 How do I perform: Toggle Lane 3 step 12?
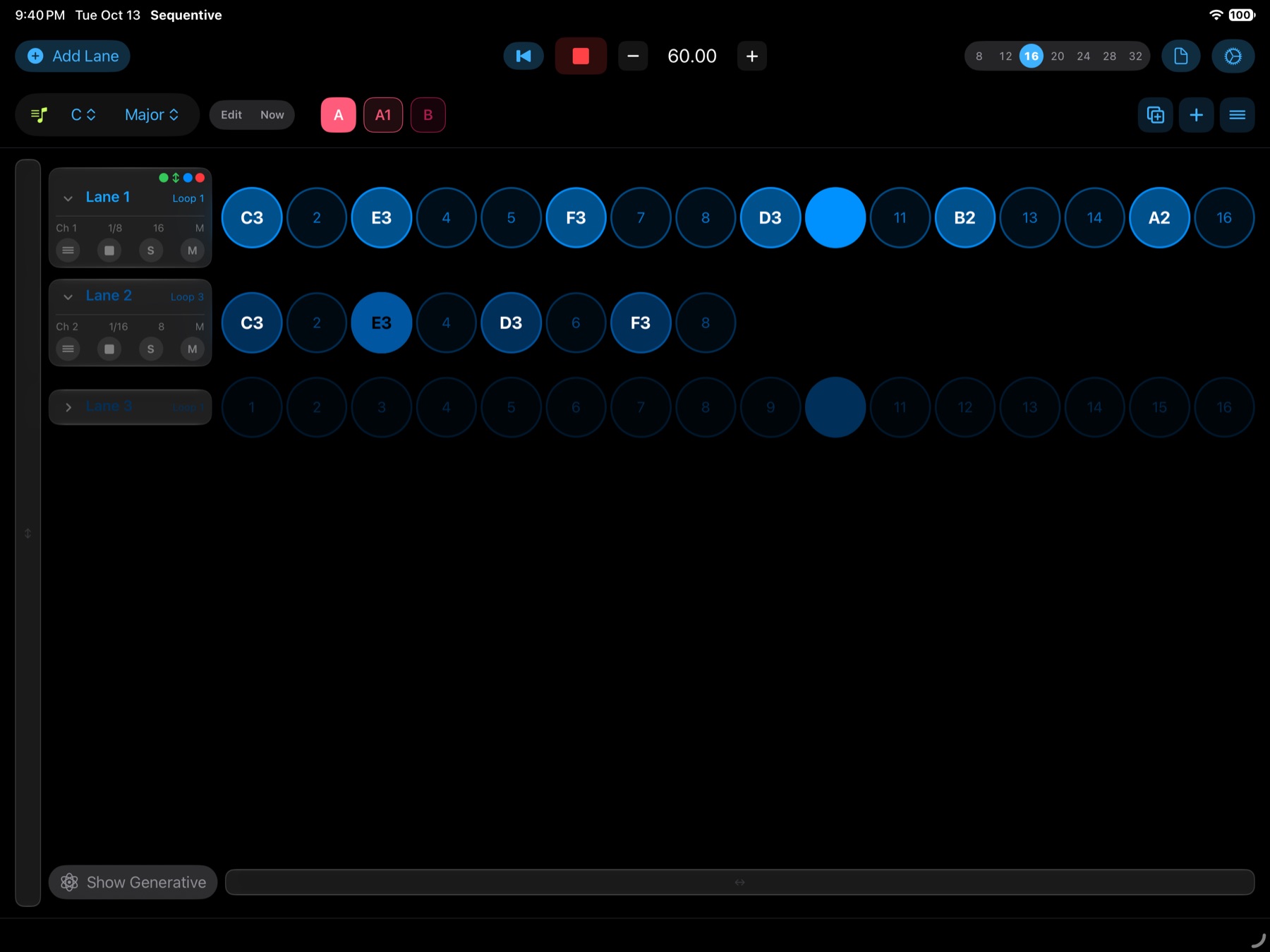(964, 407)
